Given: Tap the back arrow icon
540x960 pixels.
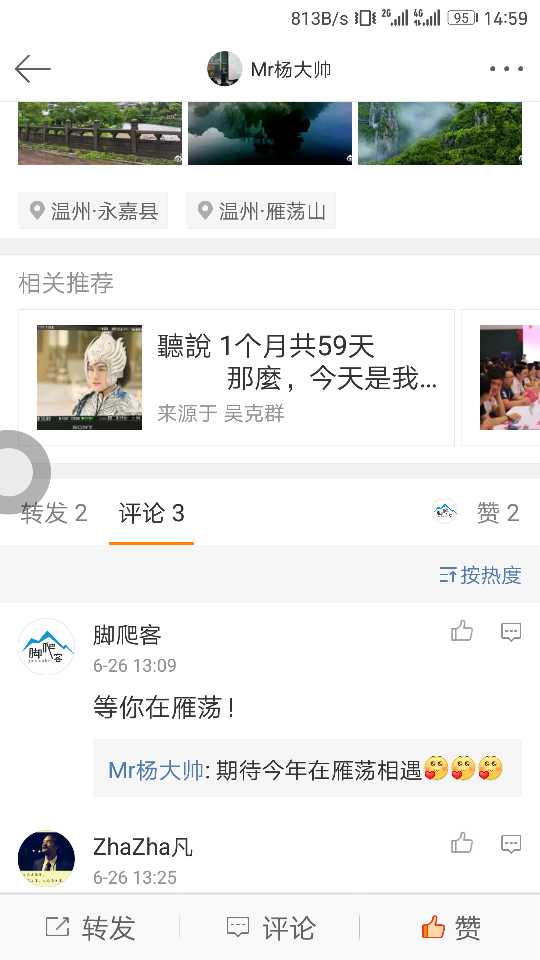Looking at the screenshot, I should click(x=32, y=69).
